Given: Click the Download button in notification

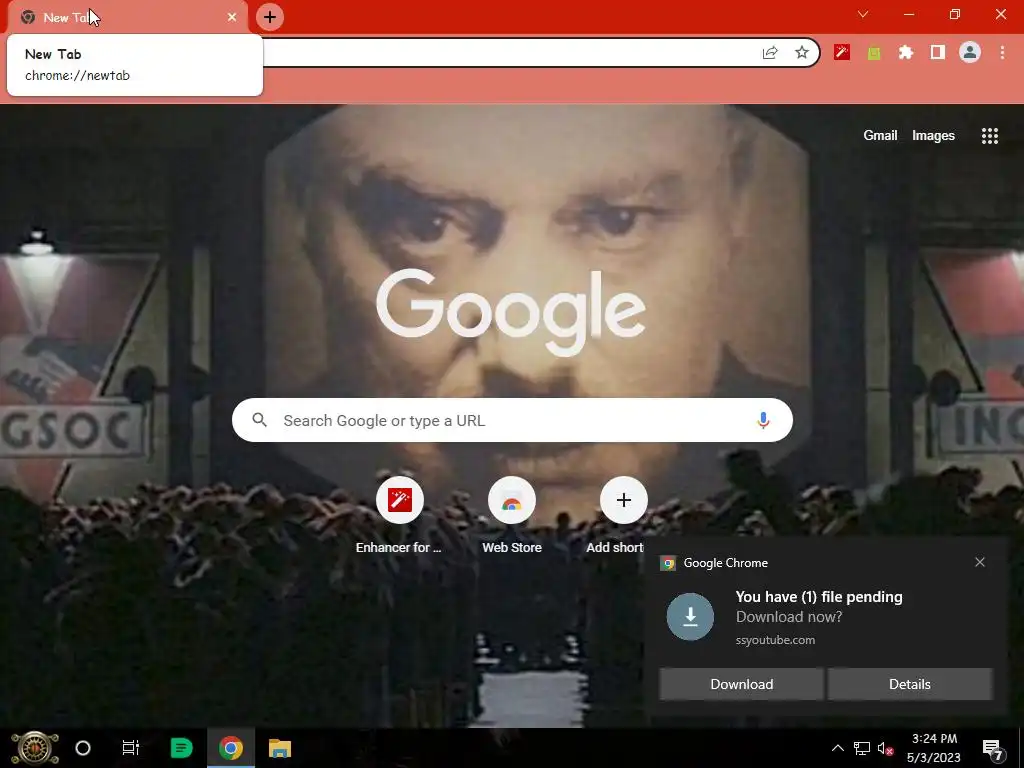Looking at the screenshot, I should coord(741,684).
